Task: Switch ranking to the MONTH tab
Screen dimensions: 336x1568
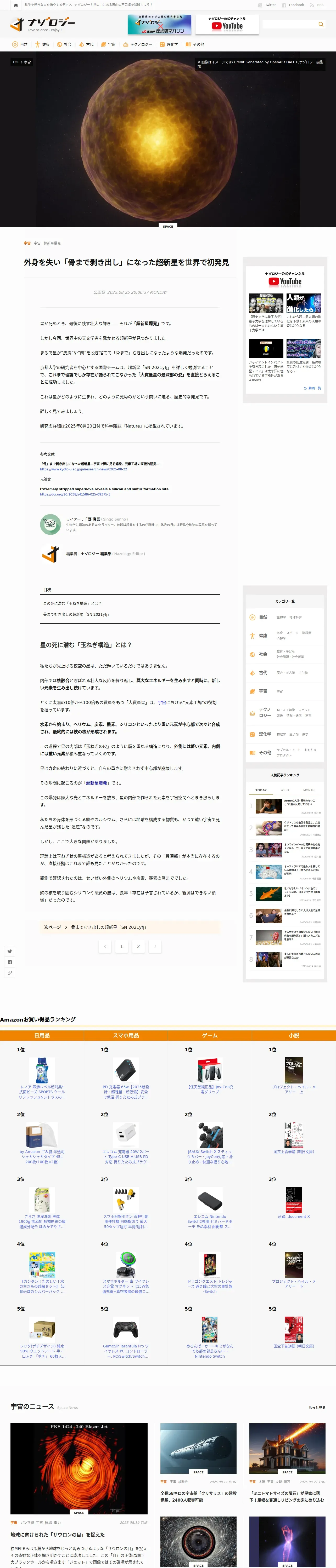Action: 309,790
